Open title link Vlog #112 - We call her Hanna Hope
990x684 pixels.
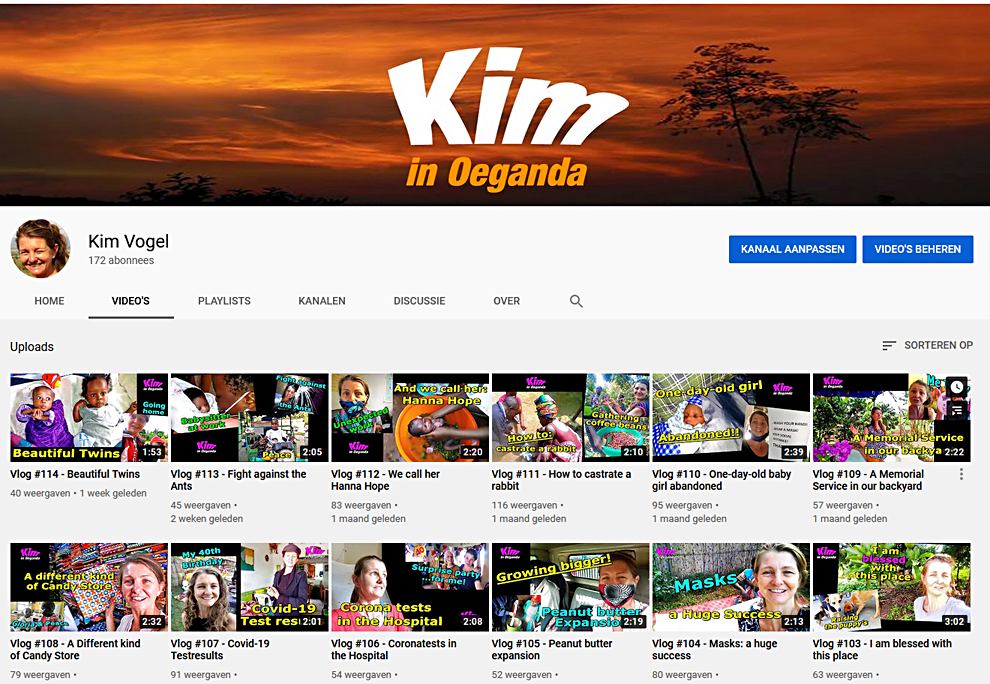click(x=385, y=480)
